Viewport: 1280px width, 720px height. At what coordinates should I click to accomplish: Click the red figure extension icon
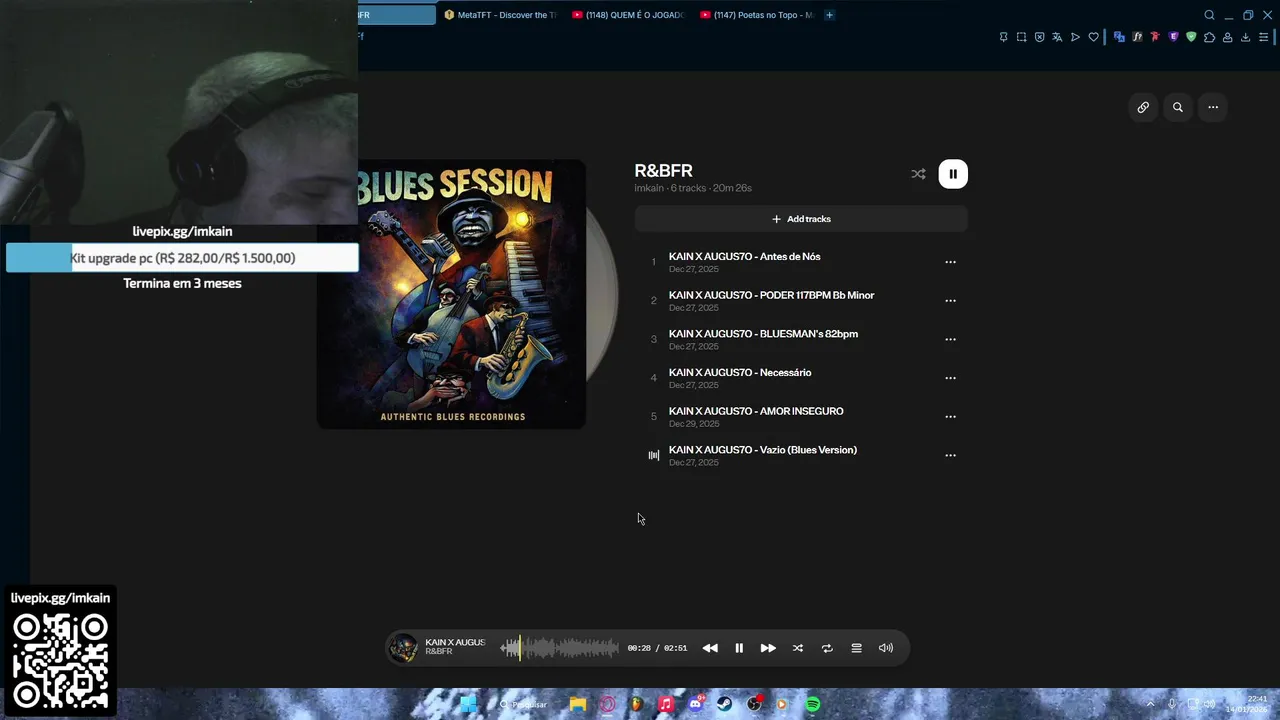pos(1155,37)
